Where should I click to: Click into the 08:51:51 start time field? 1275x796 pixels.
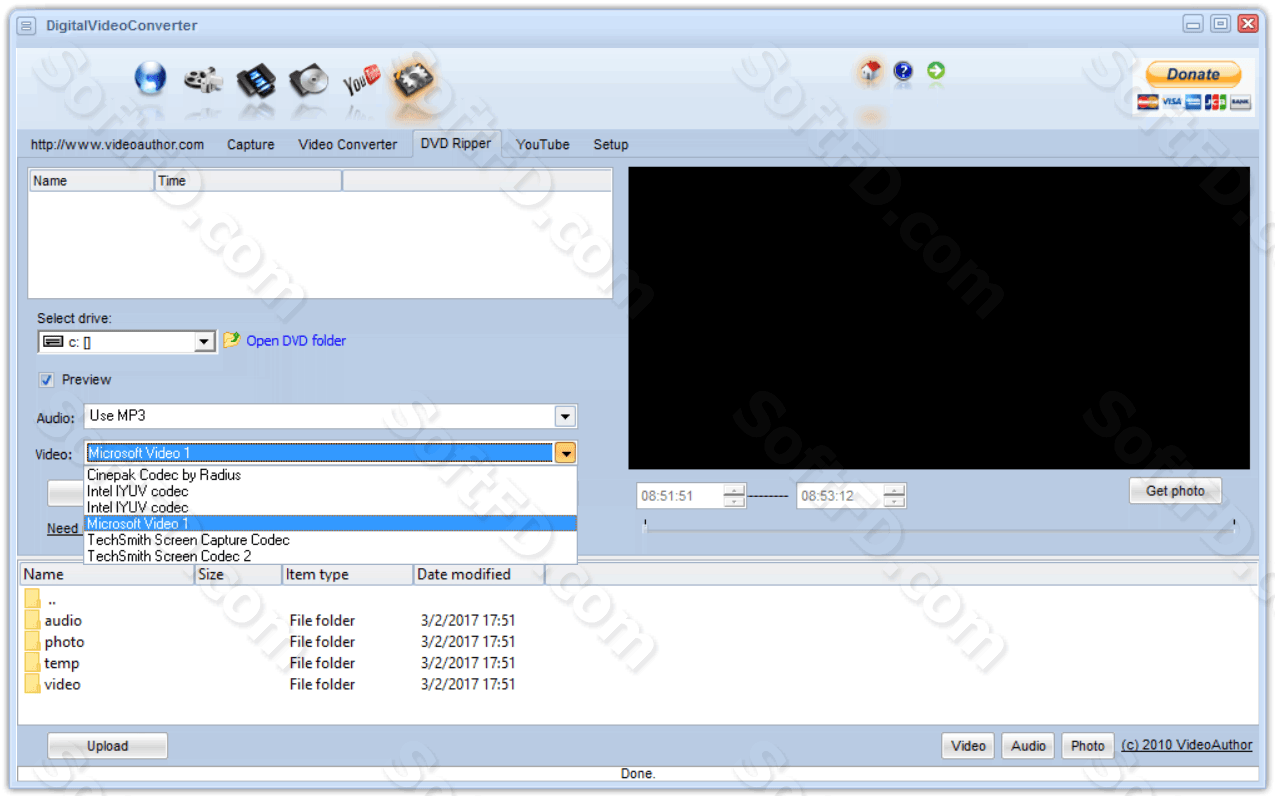coord(680,496)
